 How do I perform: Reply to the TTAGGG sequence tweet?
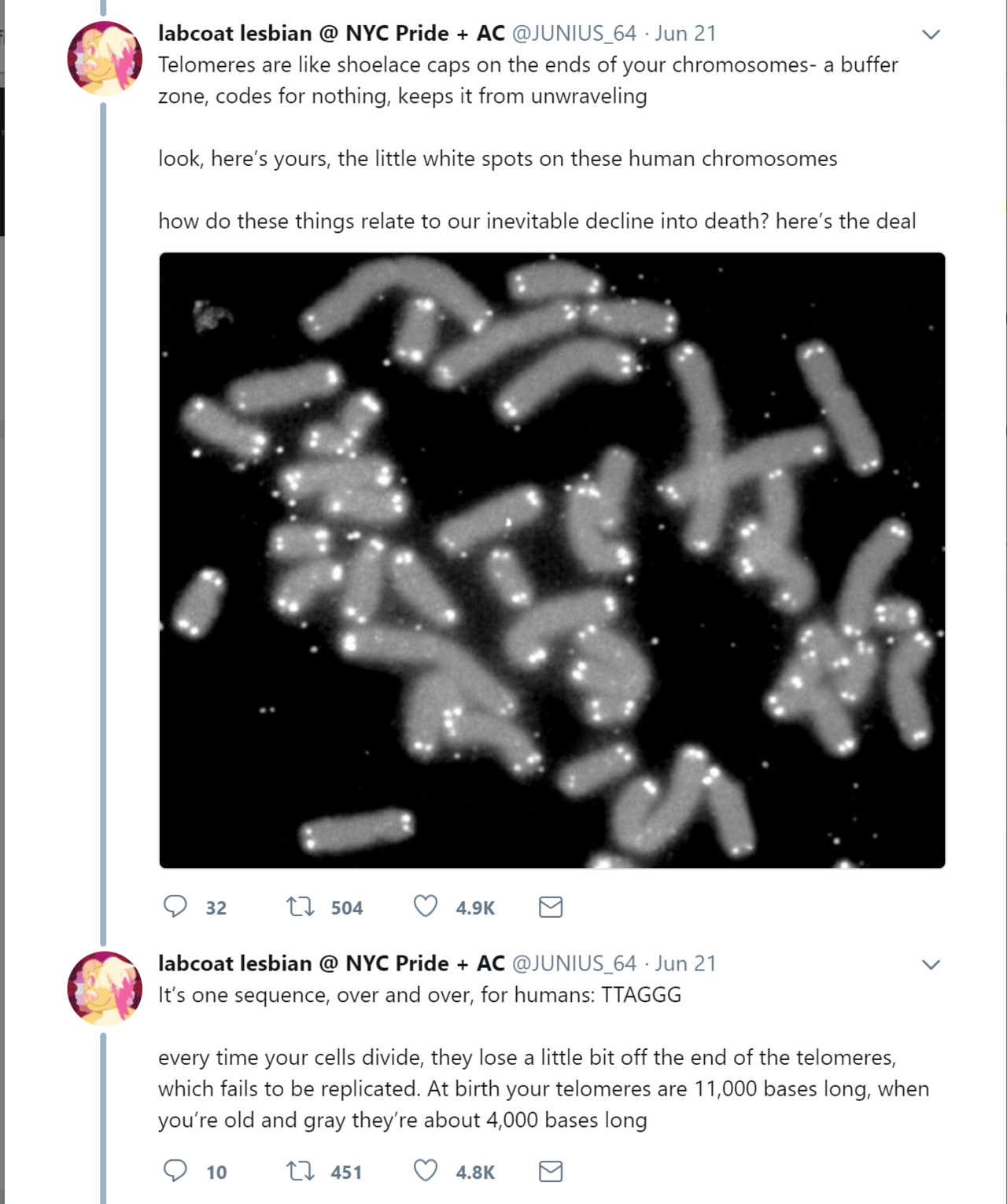(175, 1171)
